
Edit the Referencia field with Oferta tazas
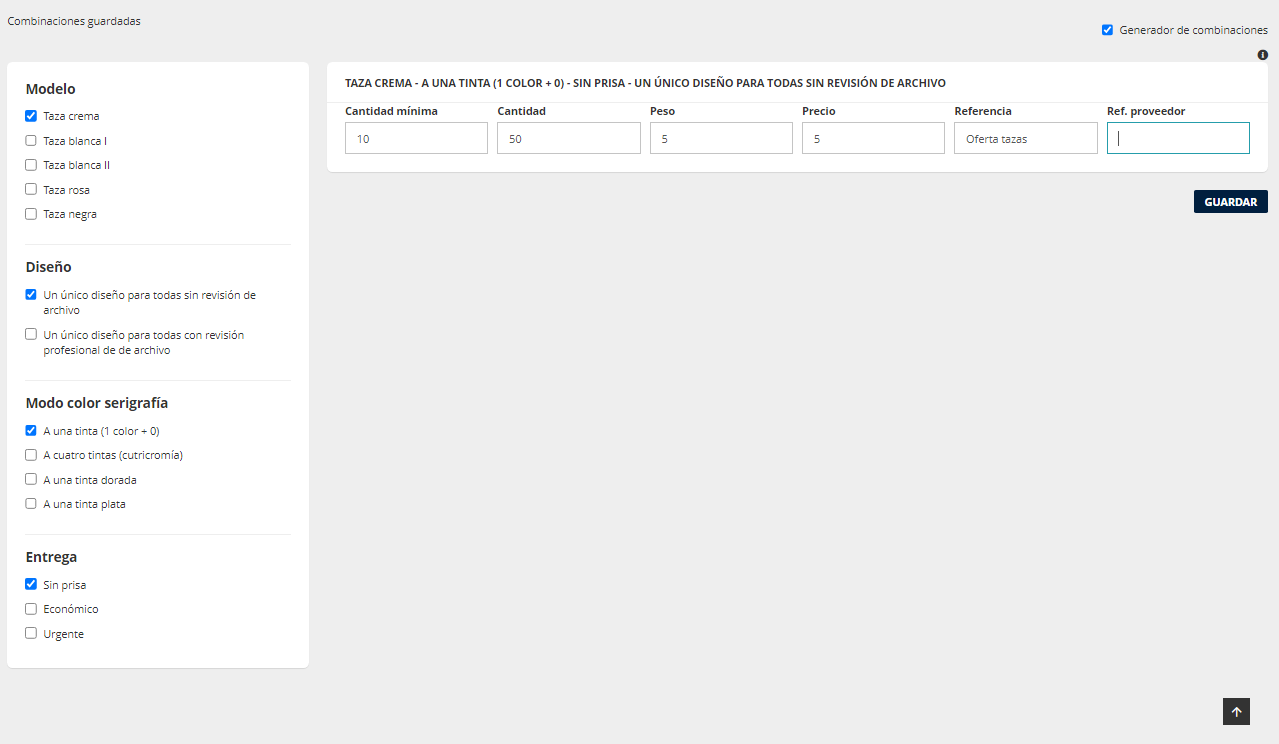[1025, 139]
